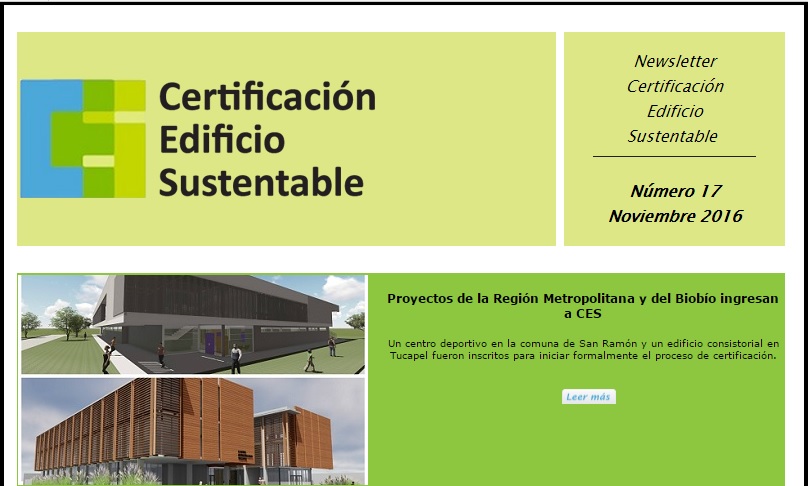Viewport: 808px width, 486px height.
Task: Click the purple door in the sports center image
Action: click(x=209, y=344)
